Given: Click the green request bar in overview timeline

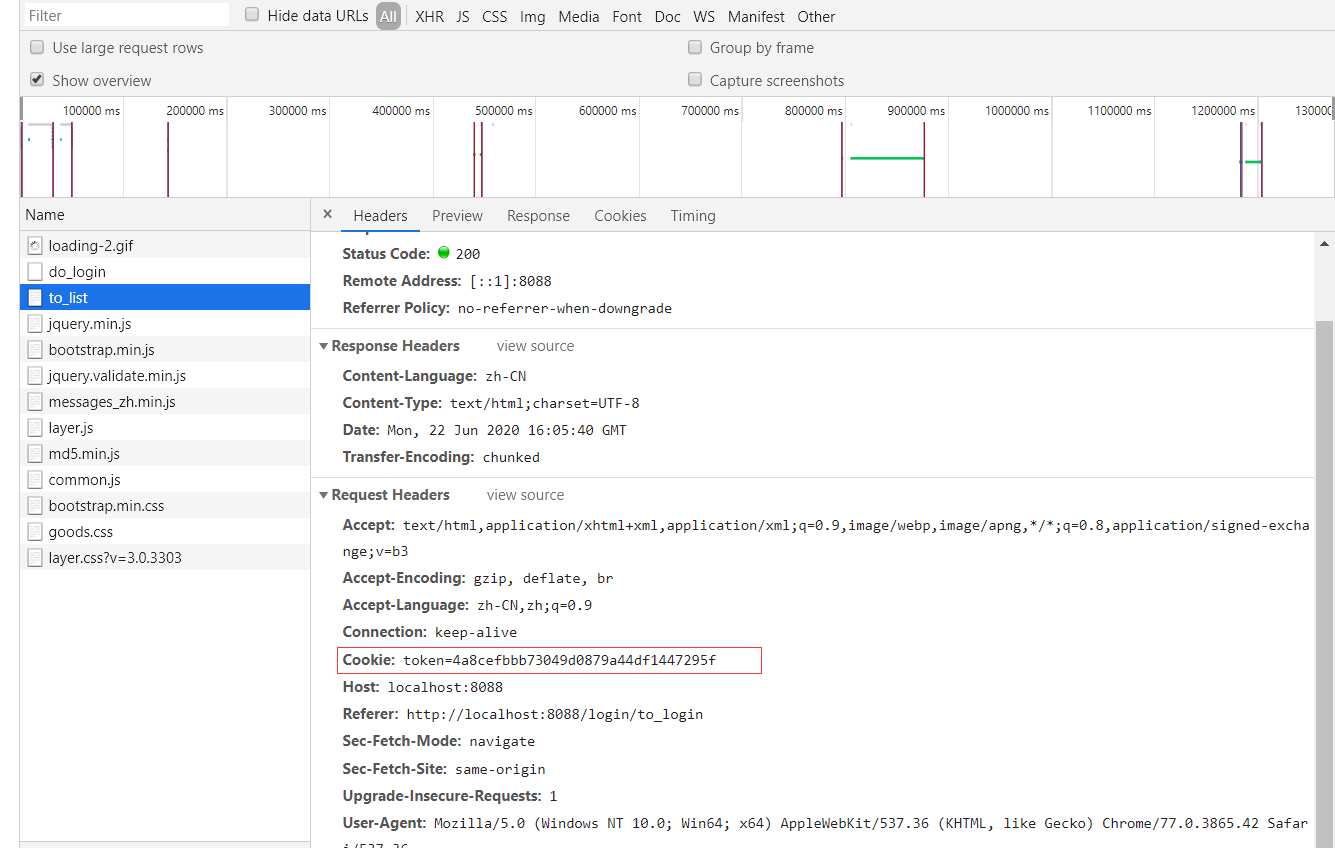Looking at the screenshot, I should (886, 158).
